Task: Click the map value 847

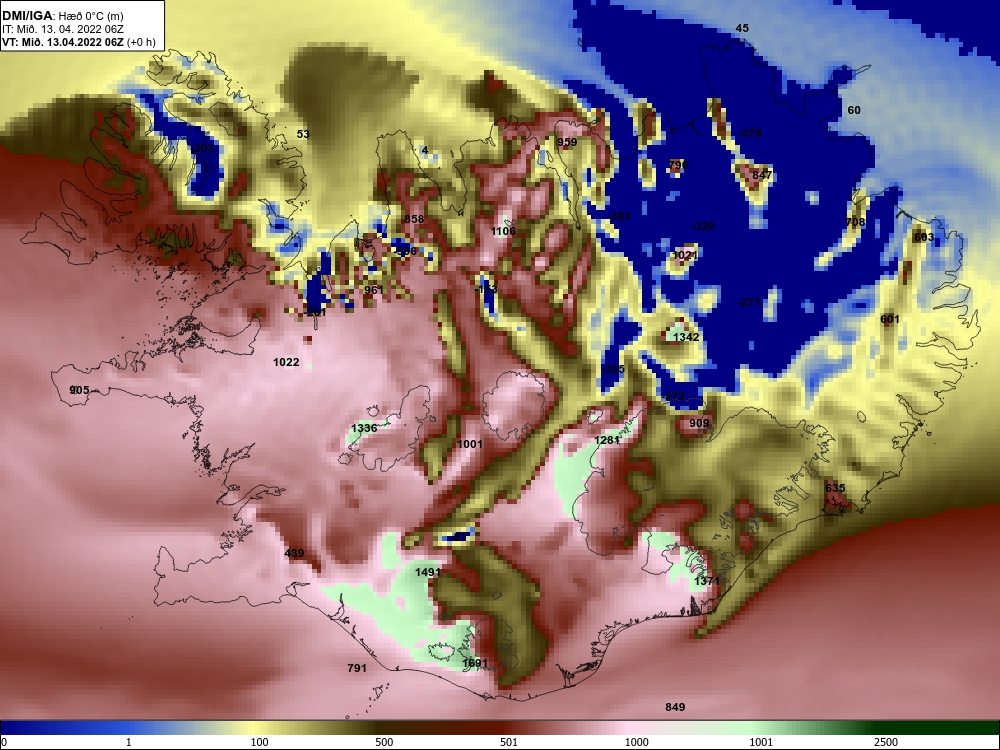Action: pyautogui.click(x=762, y=175)
